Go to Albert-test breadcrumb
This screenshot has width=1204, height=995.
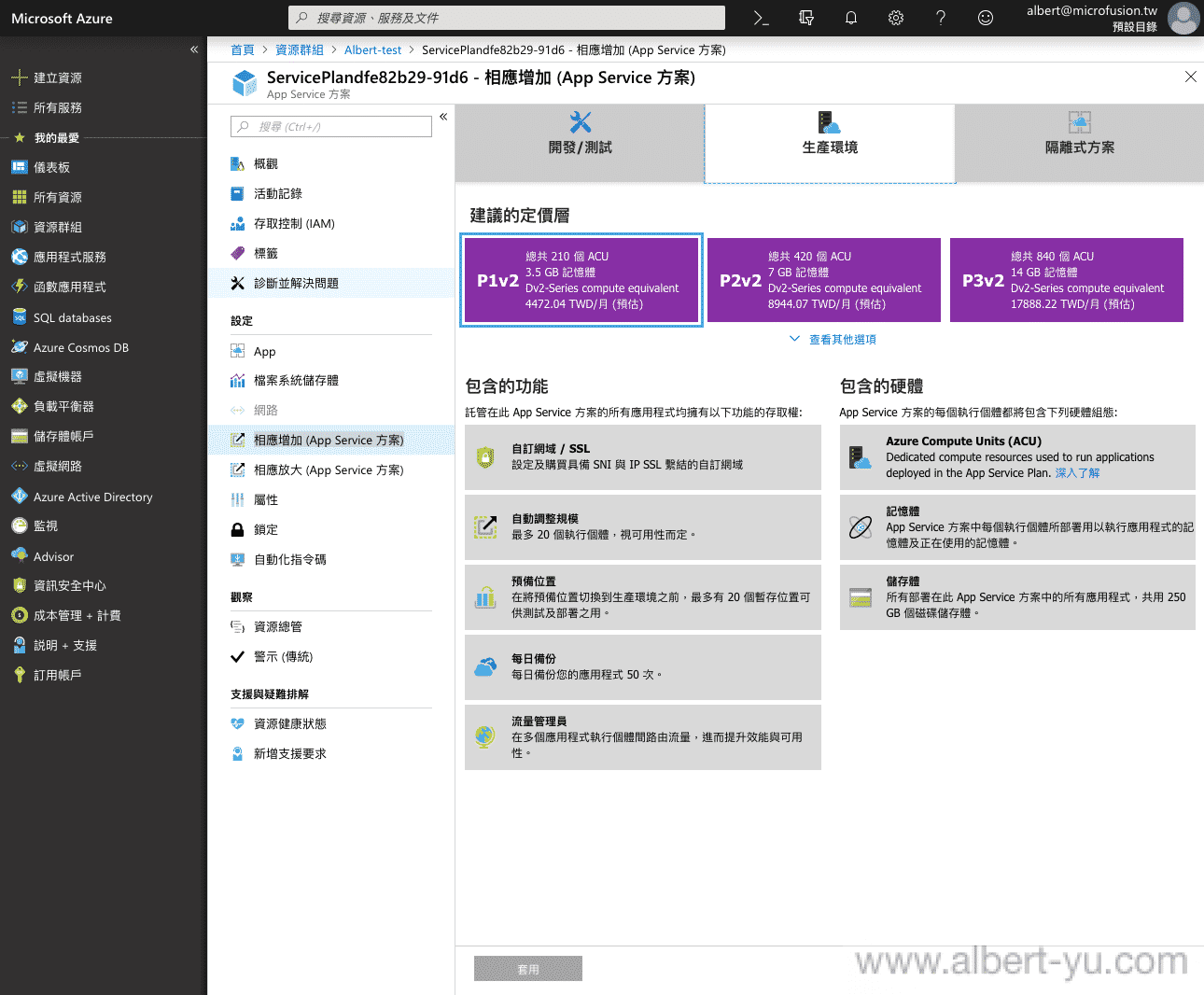(372, 50)
